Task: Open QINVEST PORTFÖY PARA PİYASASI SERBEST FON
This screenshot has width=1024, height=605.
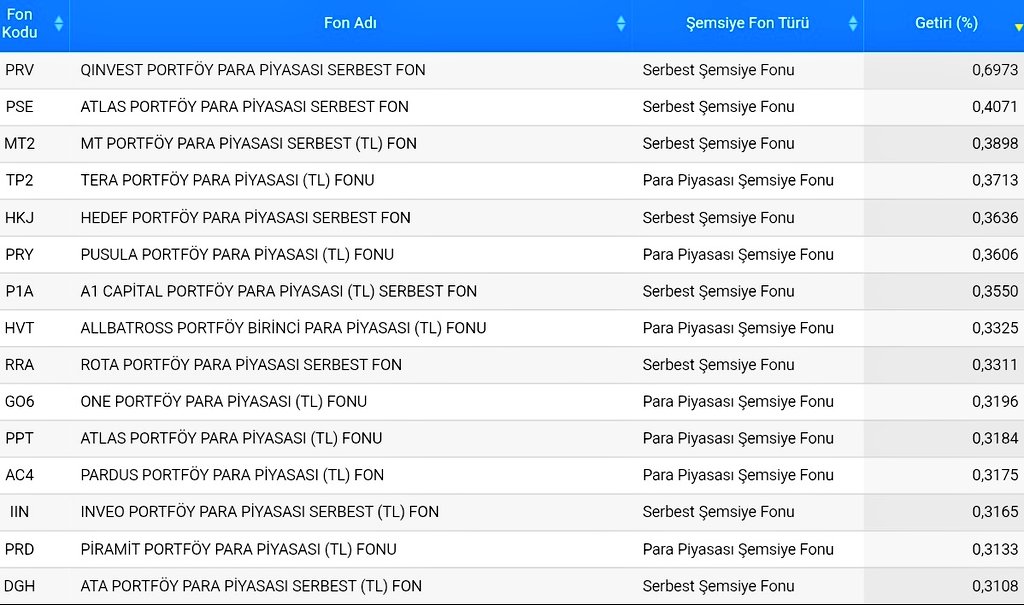Action: 253,70
